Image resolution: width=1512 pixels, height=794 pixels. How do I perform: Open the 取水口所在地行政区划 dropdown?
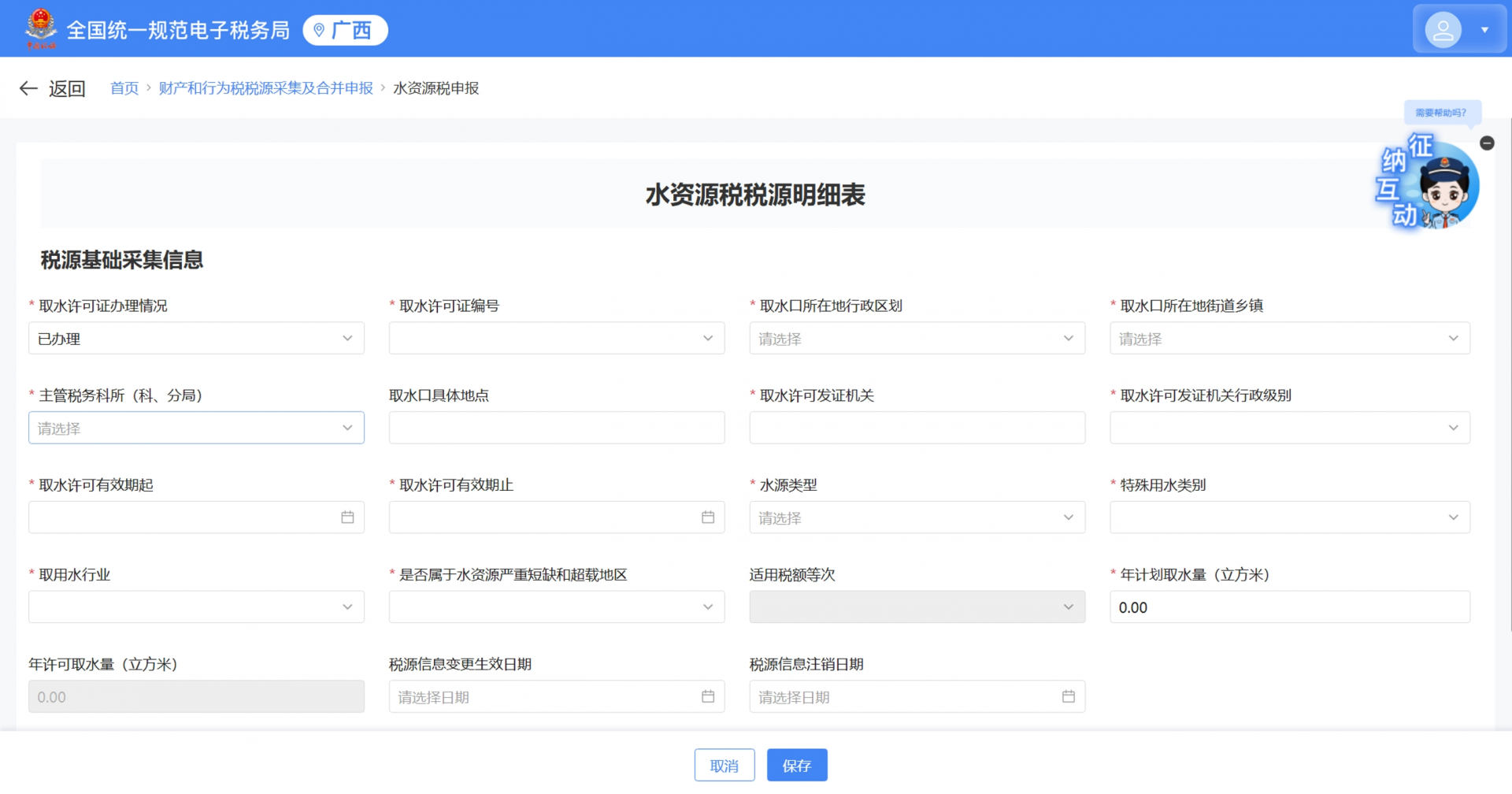coord(917,339)
